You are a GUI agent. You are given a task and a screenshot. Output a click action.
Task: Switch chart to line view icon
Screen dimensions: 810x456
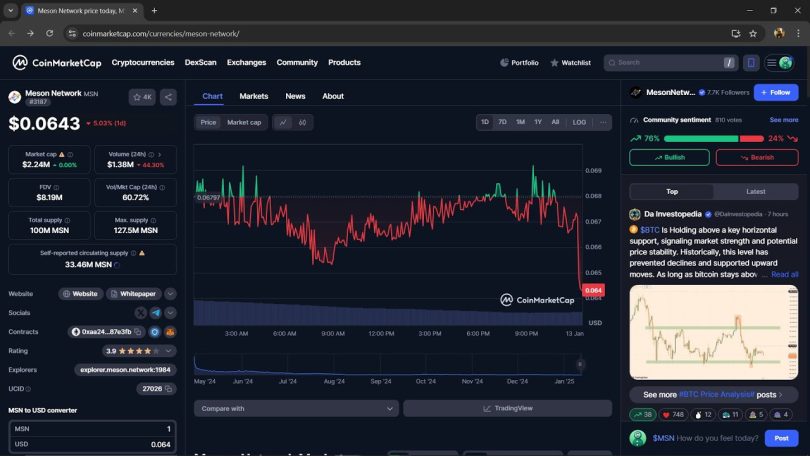tap(283, 122)
